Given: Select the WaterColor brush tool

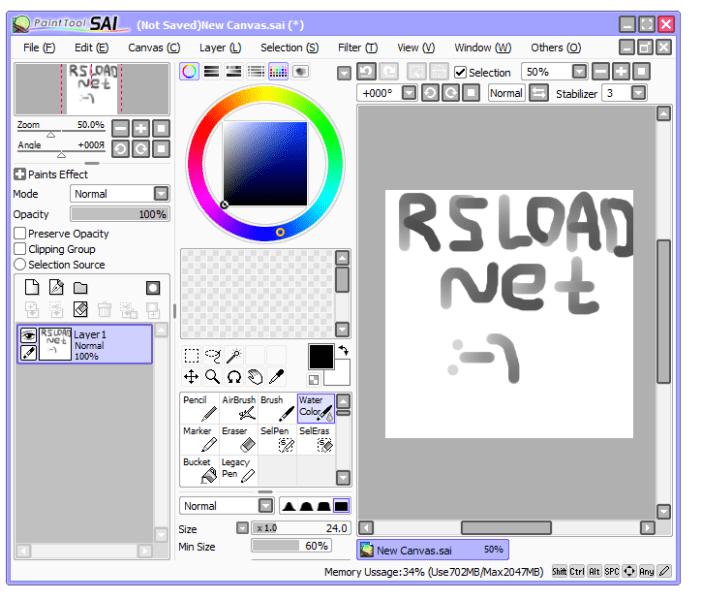Looking at the screenshot, I should click(x=316, y=408).
